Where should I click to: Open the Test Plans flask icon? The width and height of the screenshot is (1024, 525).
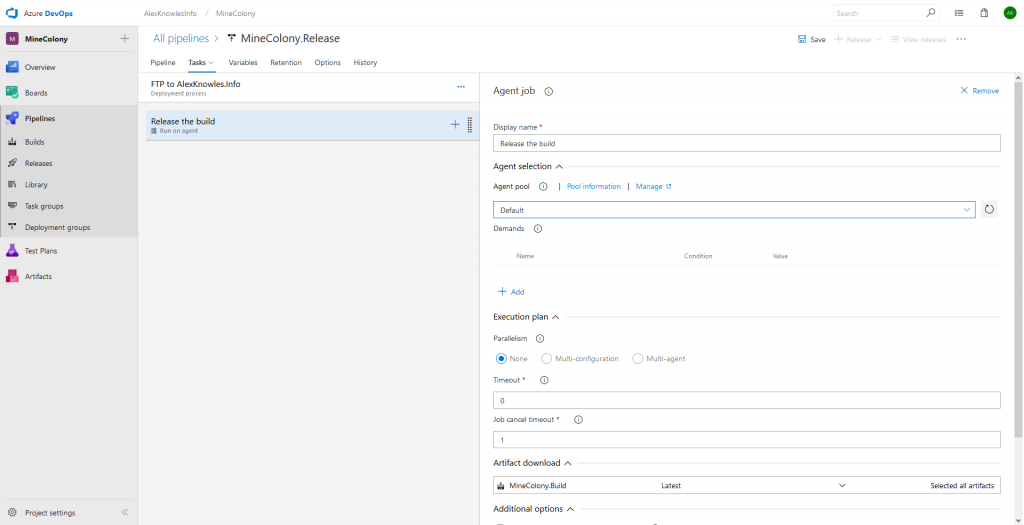pos(12,251)
